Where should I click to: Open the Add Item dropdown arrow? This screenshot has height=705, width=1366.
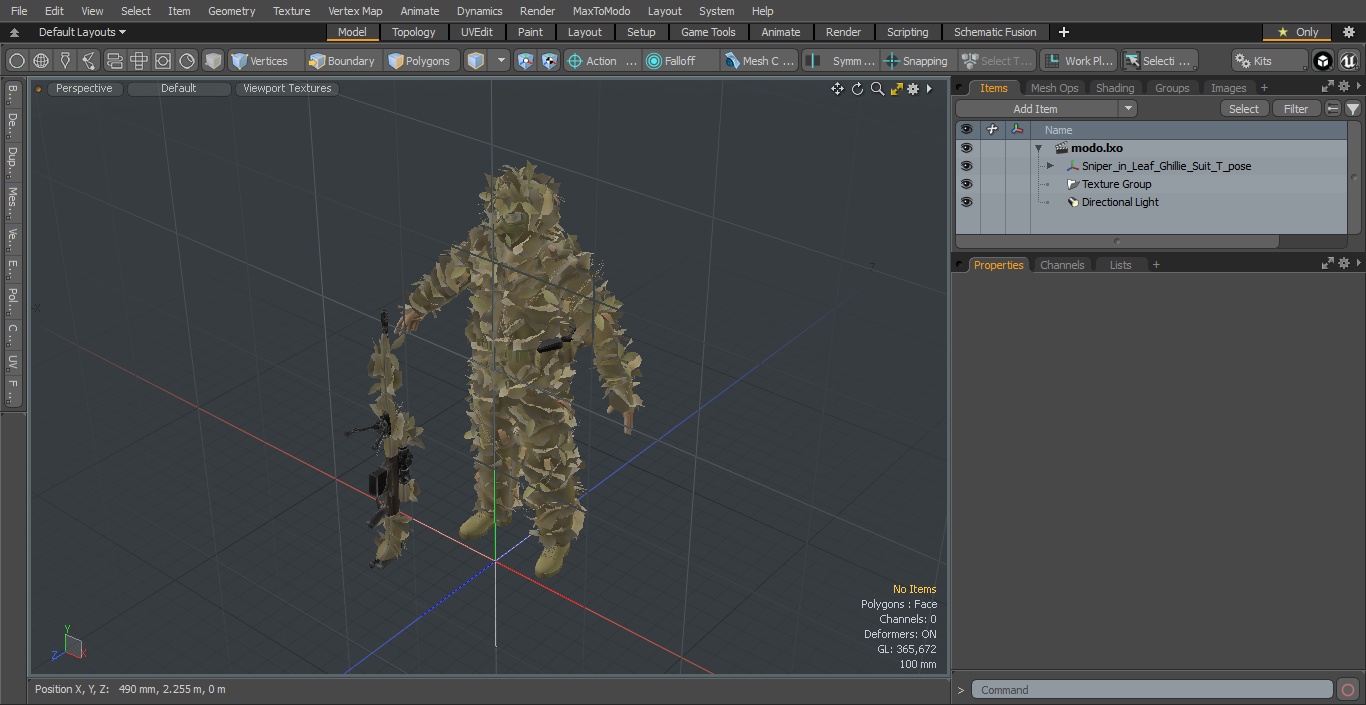coord(1127,109)
